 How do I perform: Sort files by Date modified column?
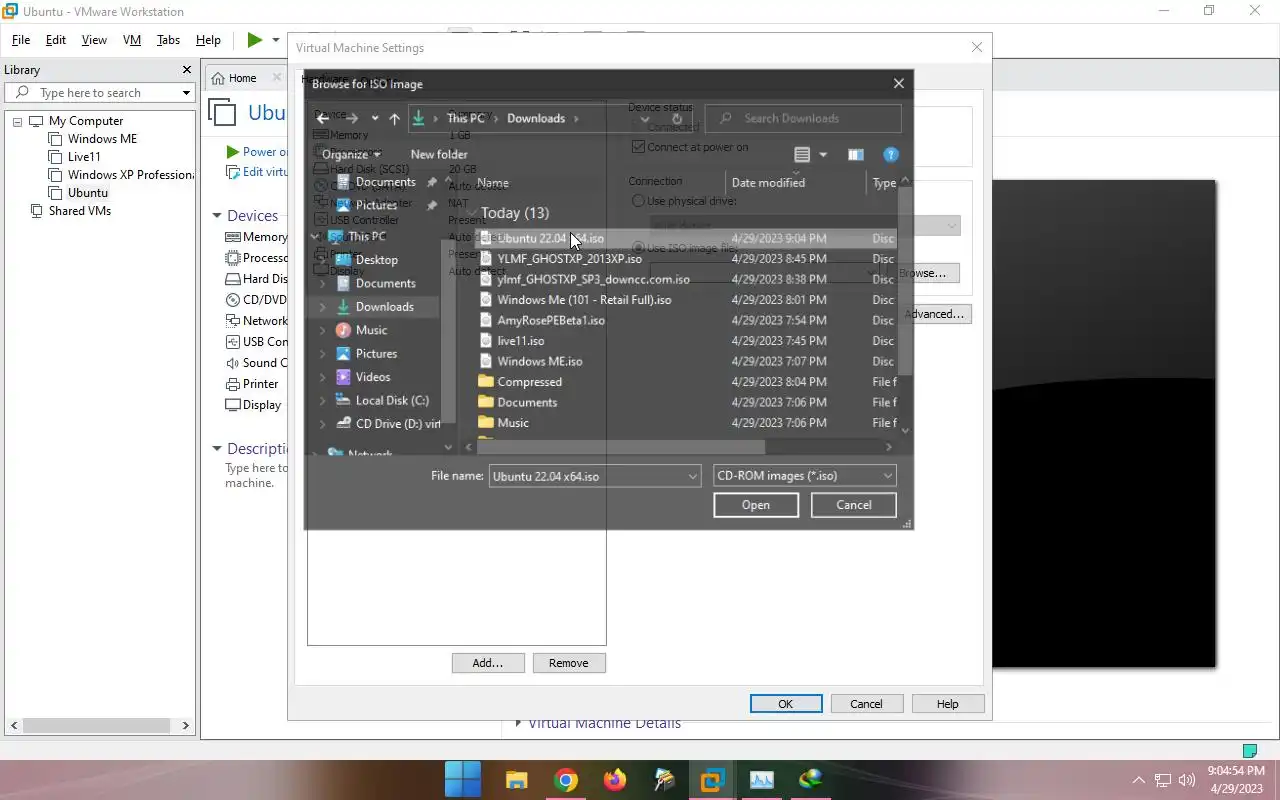point(768,183)
